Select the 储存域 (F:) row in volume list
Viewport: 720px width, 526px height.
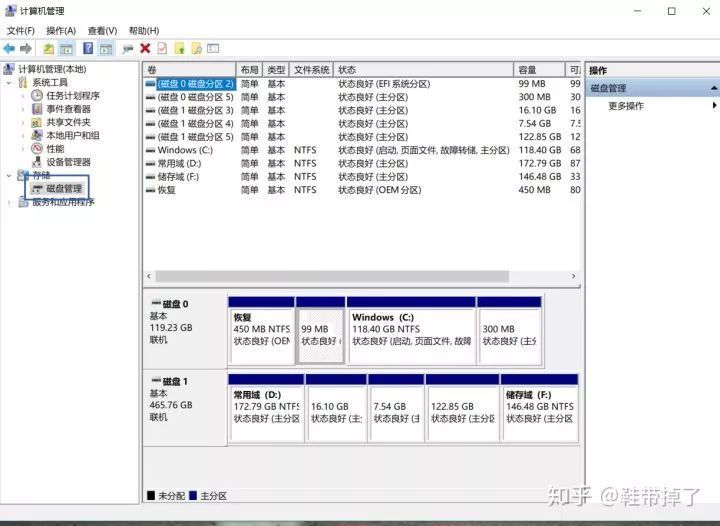(363, 177)
